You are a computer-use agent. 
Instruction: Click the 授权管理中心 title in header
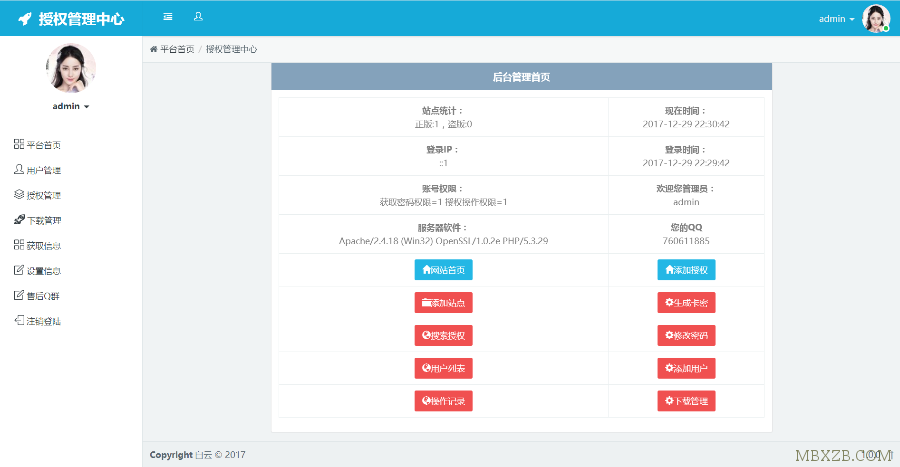coord(82,19)
